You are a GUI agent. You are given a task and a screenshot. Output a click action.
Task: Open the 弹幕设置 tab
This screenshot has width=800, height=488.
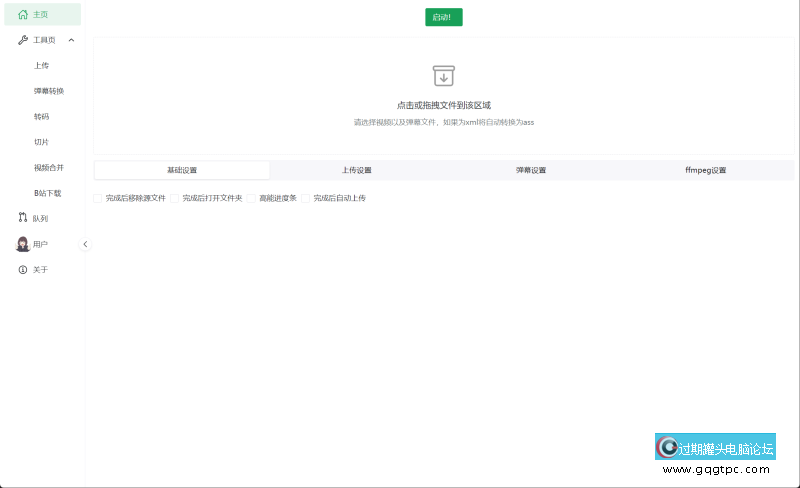pos(531,170)
